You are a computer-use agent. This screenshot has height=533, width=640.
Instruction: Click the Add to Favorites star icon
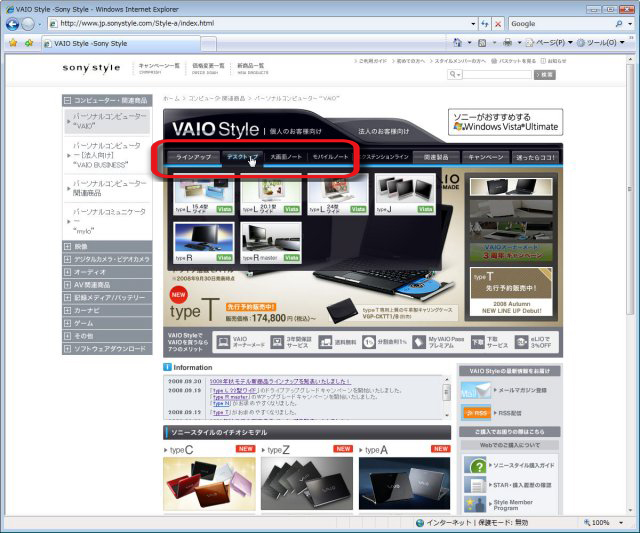pyautogui.click(x=29, y=43)
